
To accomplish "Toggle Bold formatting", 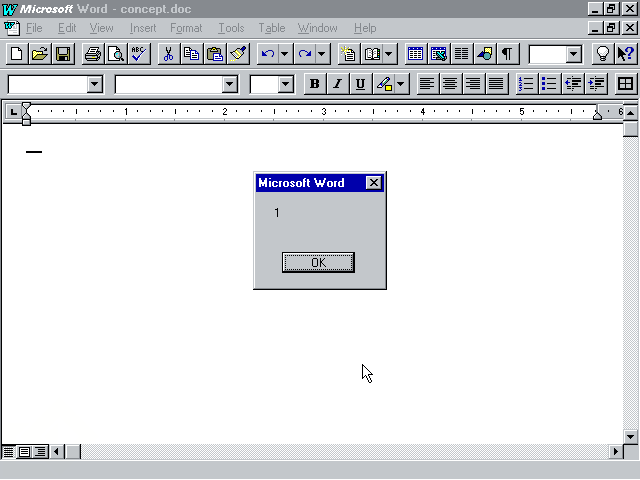I will [315, 84].
